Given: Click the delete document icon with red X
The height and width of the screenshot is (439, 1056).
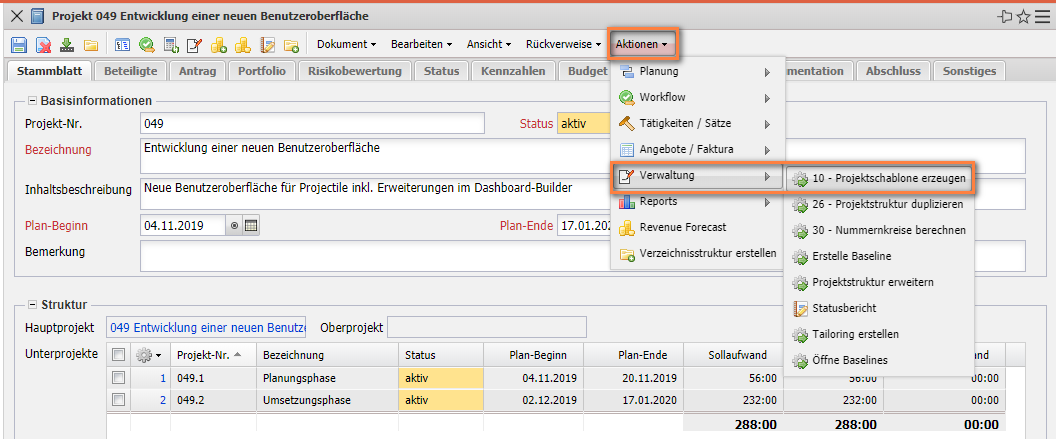Looking at the screenshot, I should tap(43, 45).
